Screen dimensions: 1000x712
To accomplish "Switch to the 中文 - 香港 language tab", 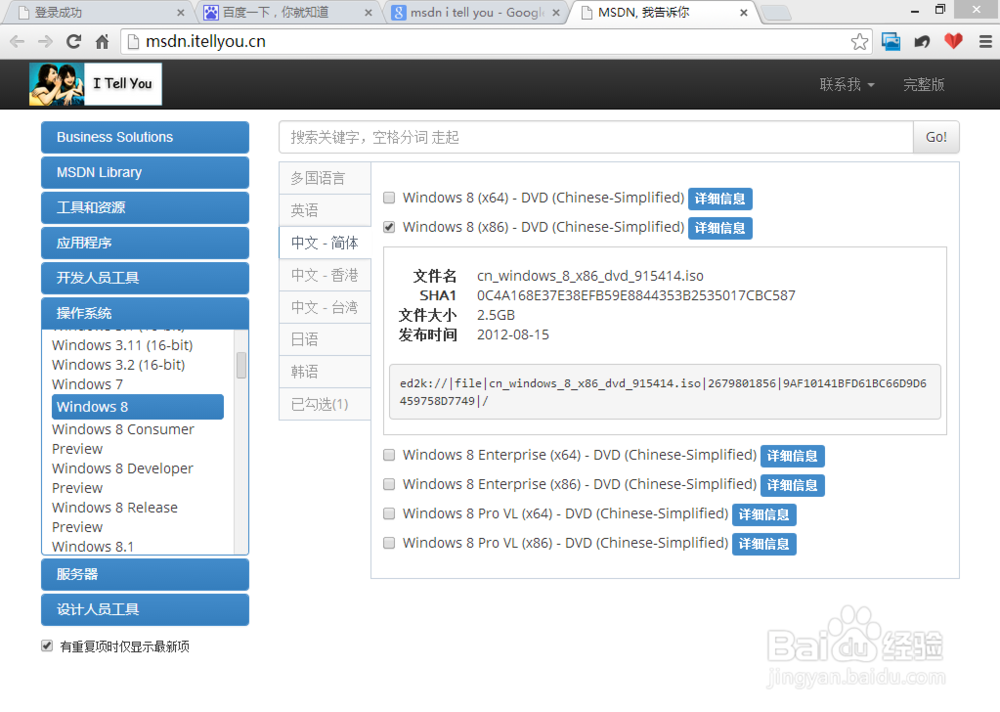I will [x=325, y=275].
